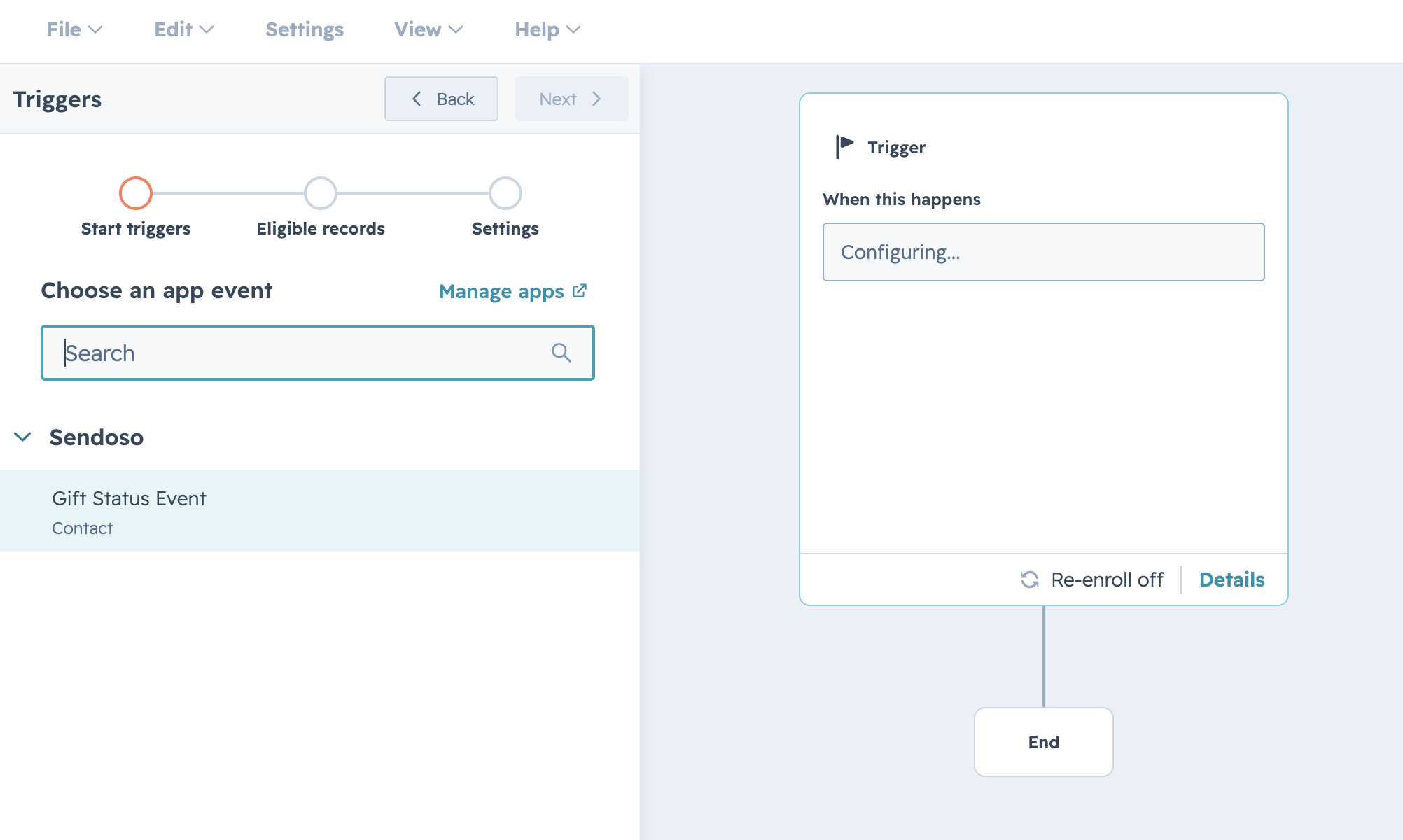Screen dimensions: 1403x840
Task: Open Settings in the top menu bar
Action: coord(305,29)
